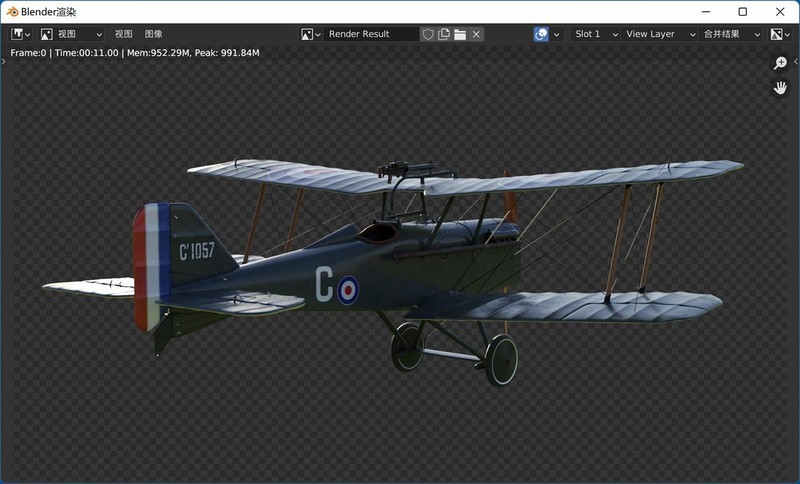This screenshot has width=800, height=484.
Task: Open the 视图 menu
Action: (123, 34)
